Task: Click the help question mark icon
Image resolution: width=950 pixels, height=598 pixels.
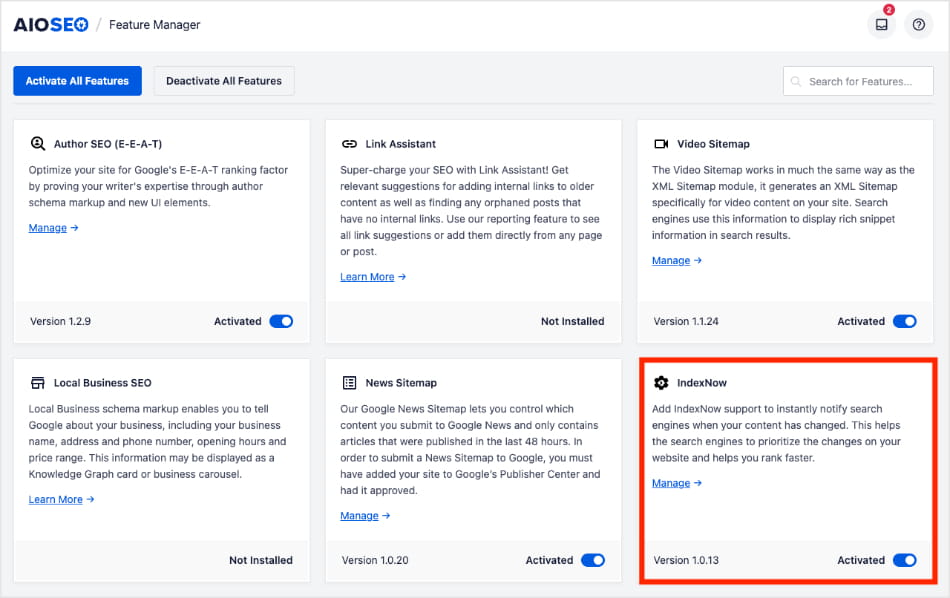Action: (x=918, y=25)
